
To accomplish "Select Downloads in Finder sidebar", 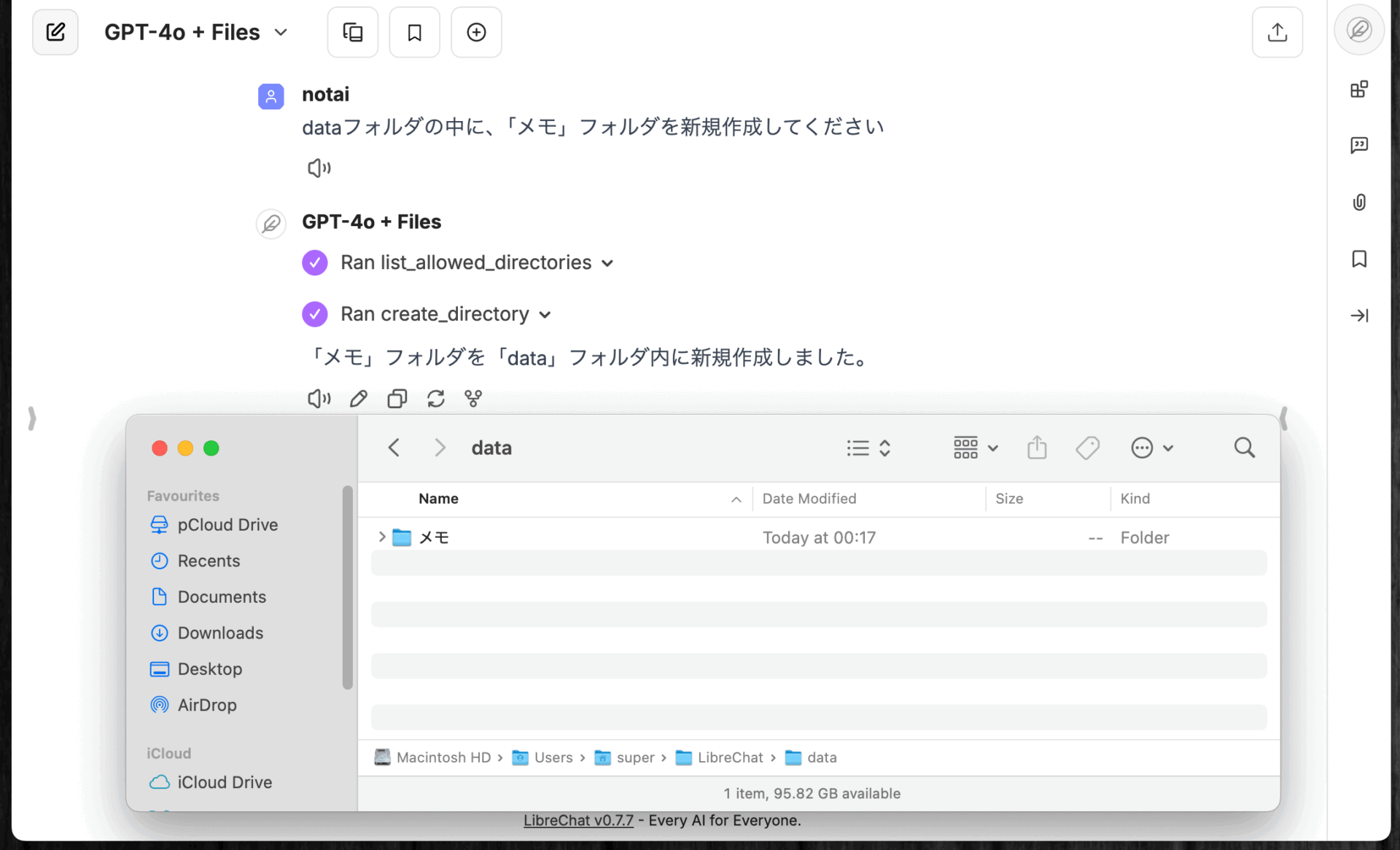I will [220, 633].
